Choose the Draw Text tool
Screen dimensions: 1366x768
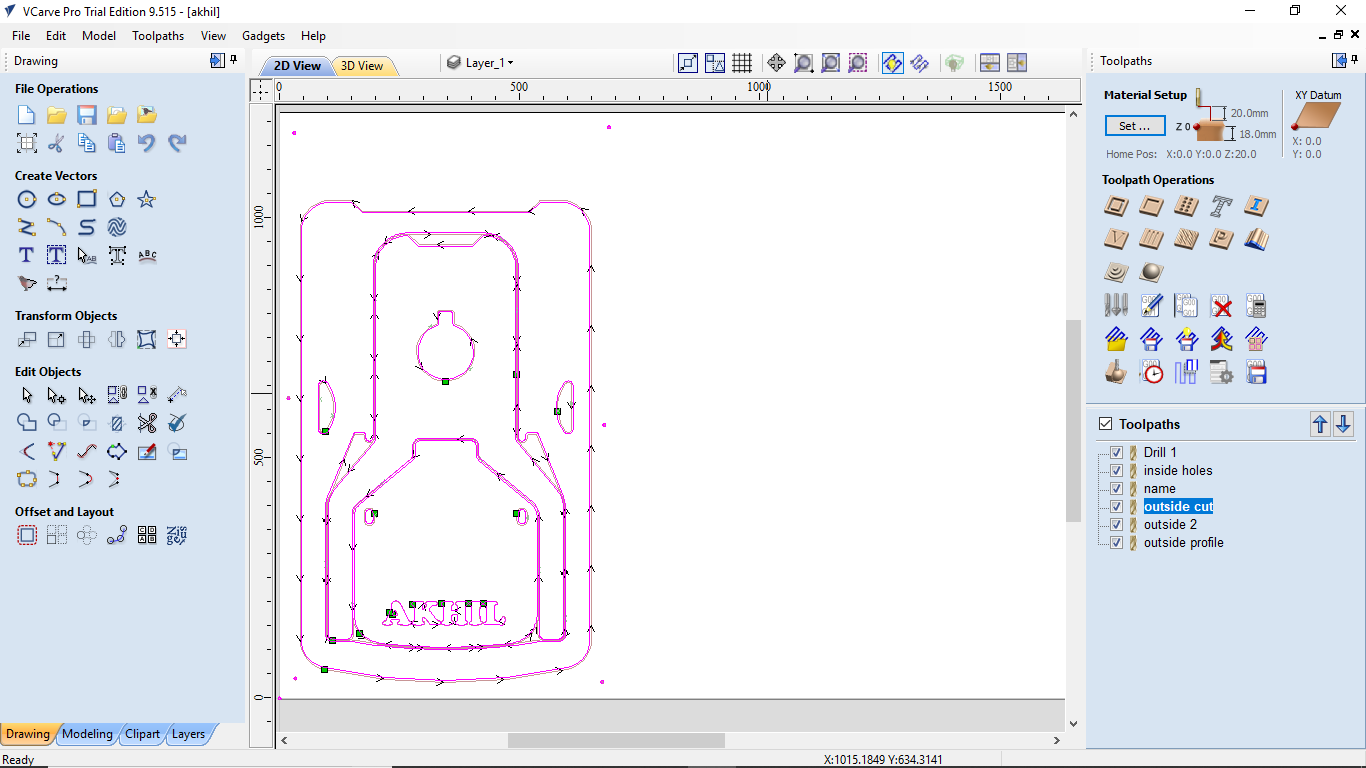(27, 255)
